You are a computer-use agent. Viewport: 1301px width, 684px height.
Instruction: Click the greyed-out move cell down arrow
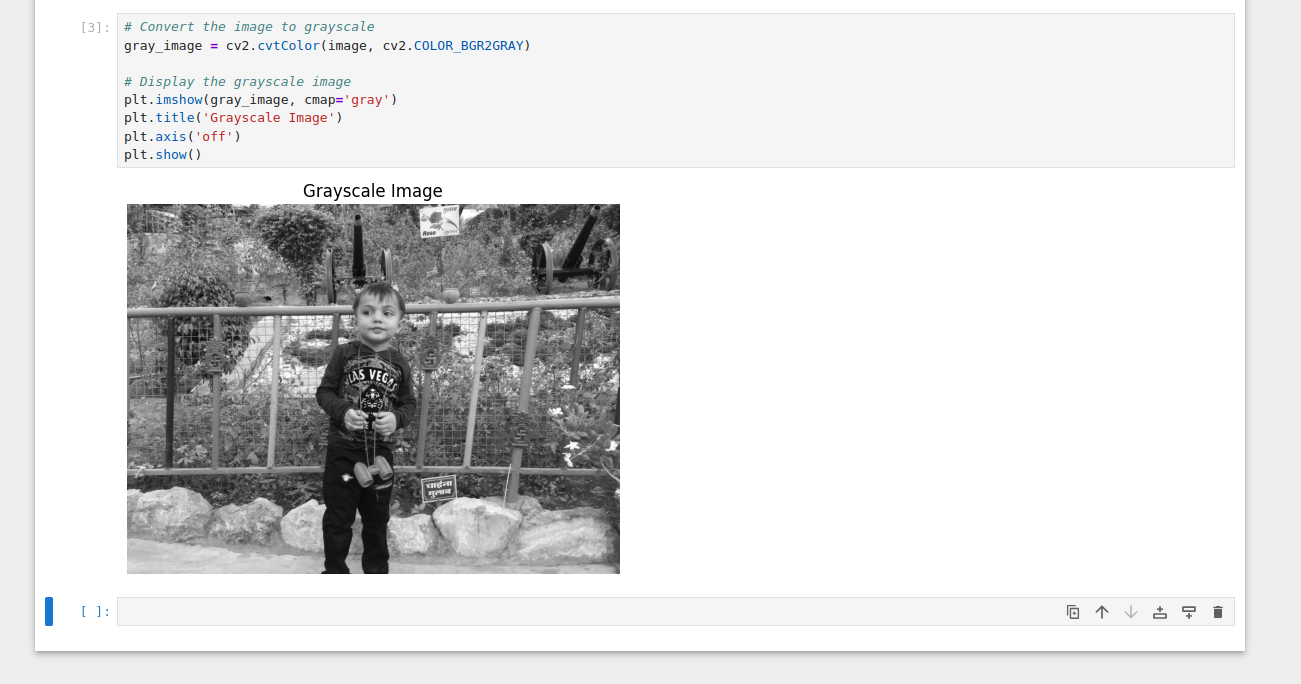coord(1131,612)
